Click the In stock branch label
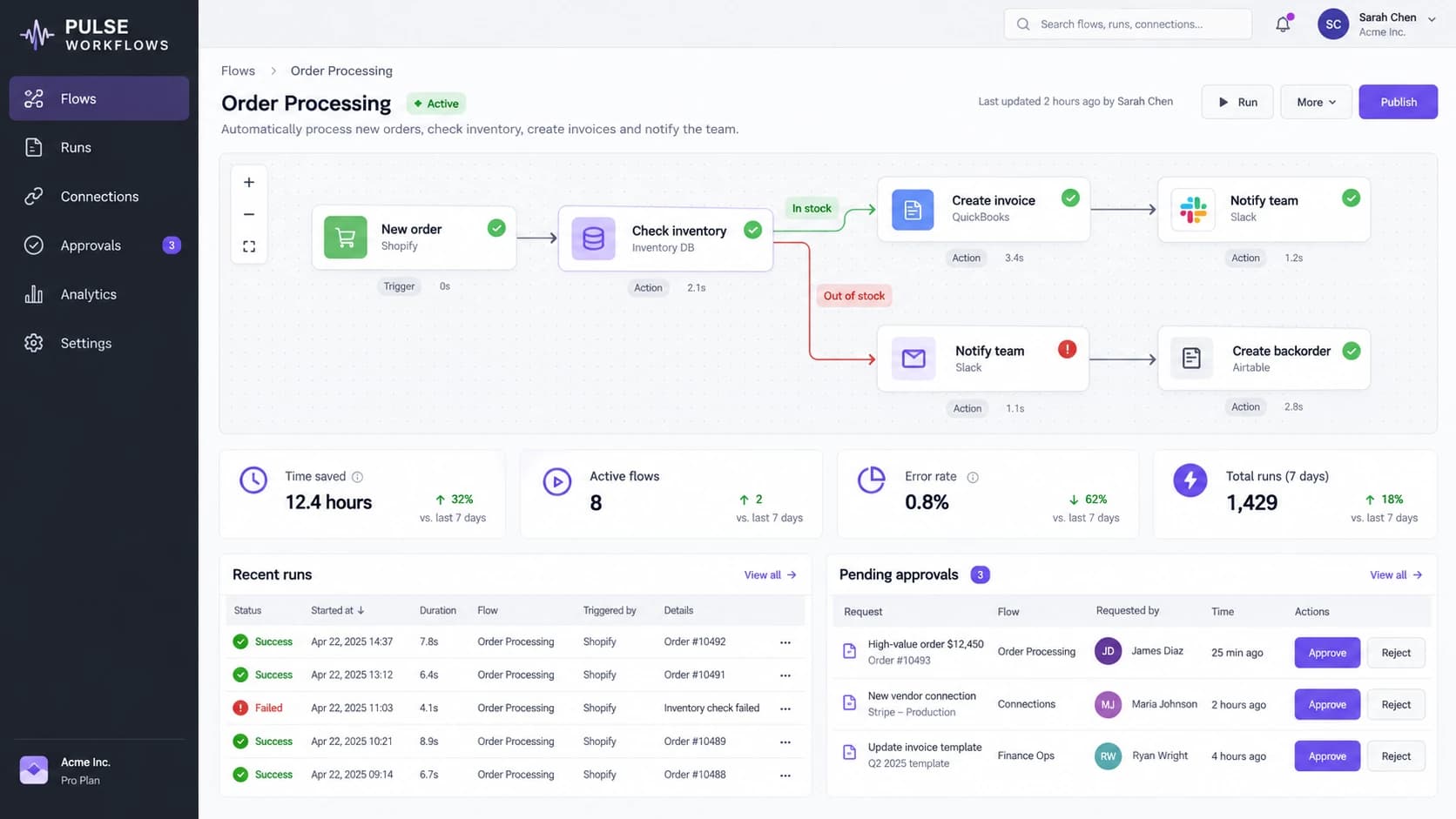Viewport: 1456px width, 819px height. [x=812, y=208]
